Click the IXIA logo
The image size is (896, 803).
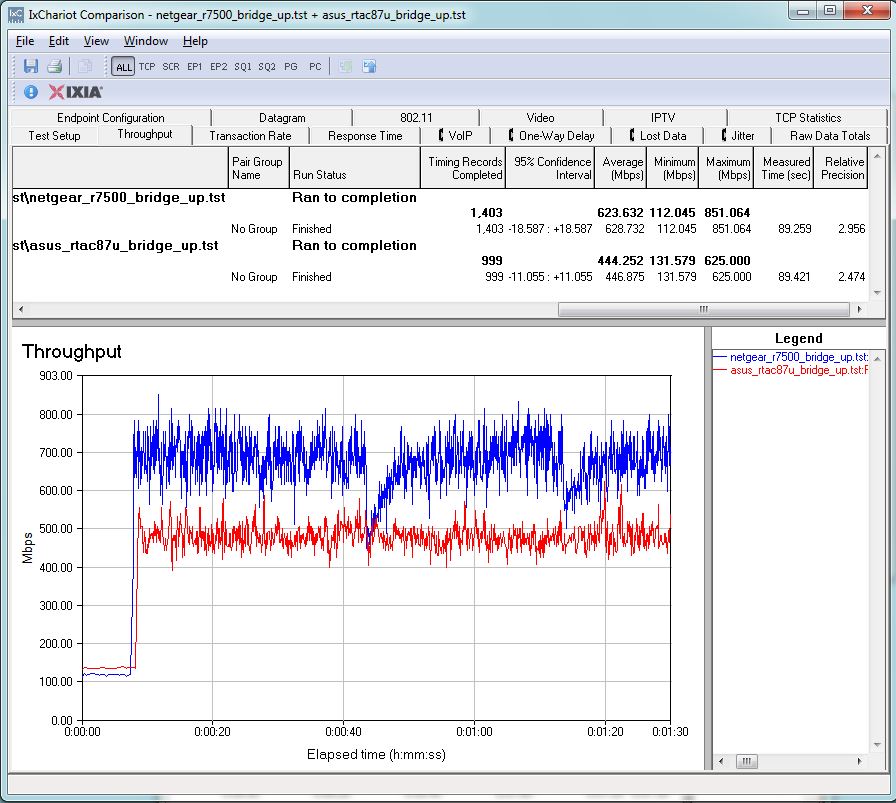tap(75, 92)
